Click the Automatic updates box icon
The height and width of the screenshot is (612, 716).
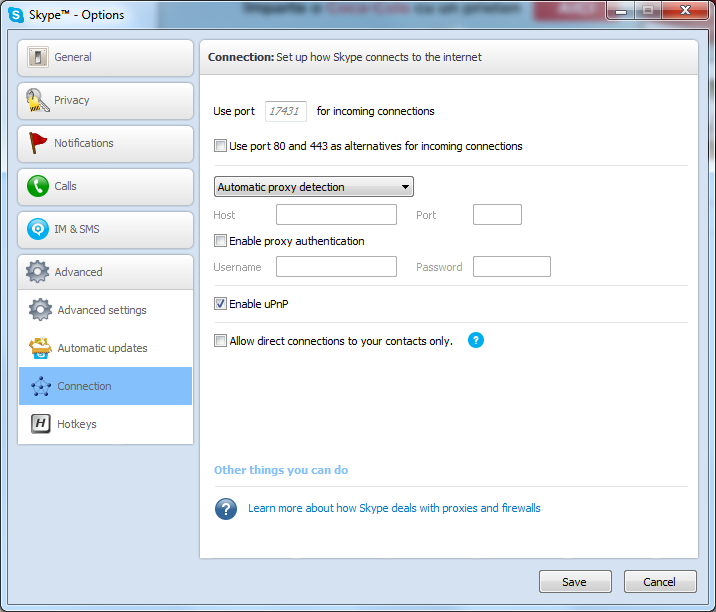coord(40,348)
